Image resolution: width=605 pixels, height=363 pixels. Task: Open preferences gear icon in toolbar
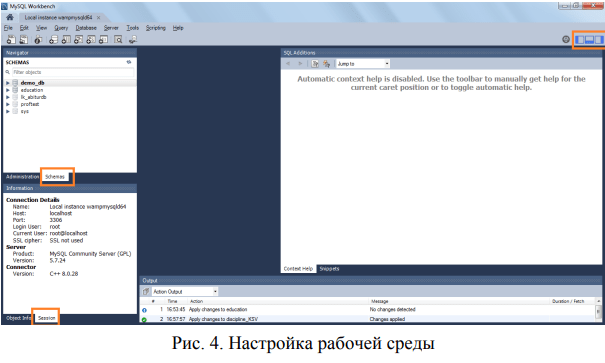click(x=566, y=39)
